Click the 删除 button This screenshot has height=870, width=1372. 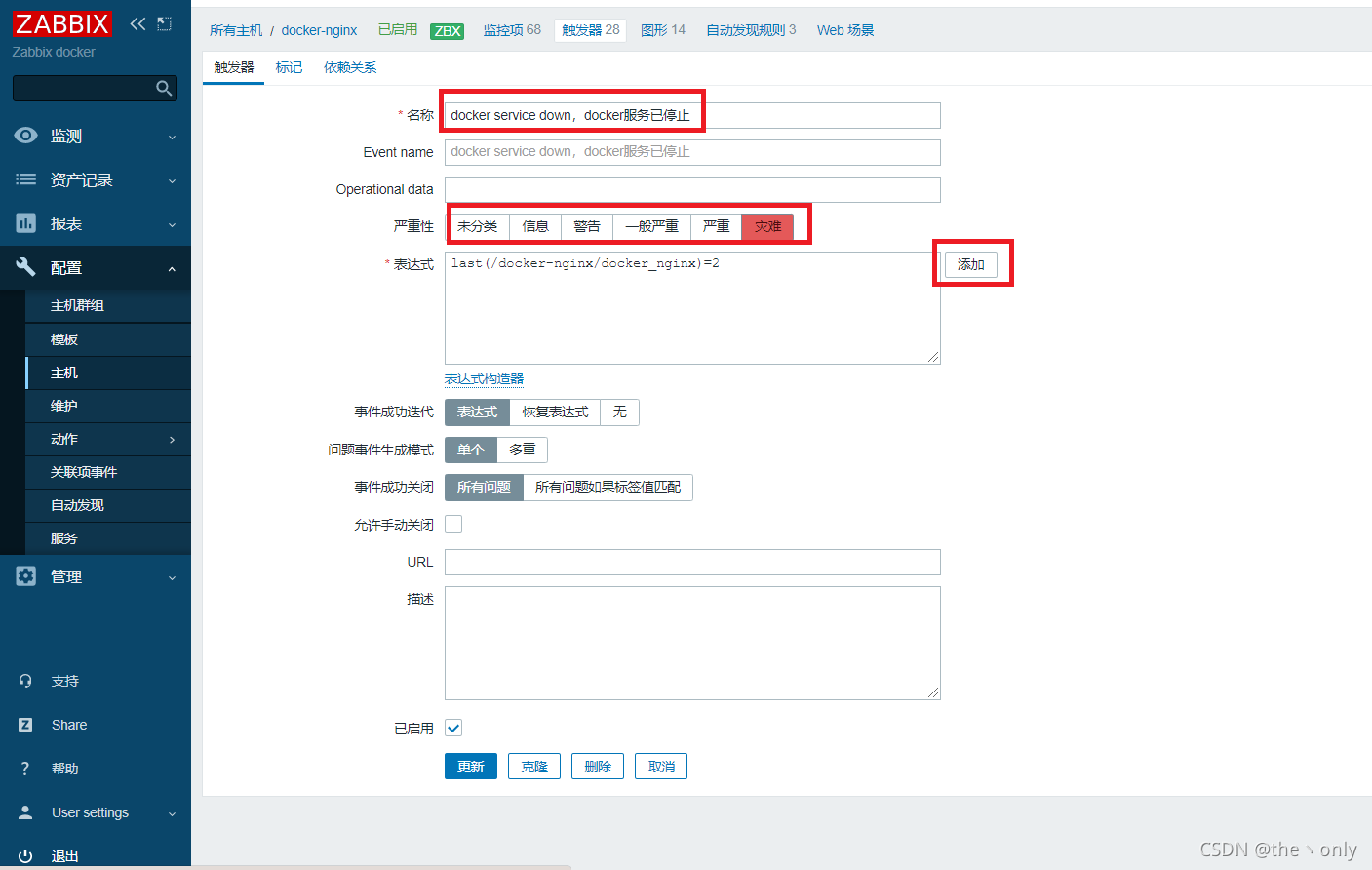point(598,767)
